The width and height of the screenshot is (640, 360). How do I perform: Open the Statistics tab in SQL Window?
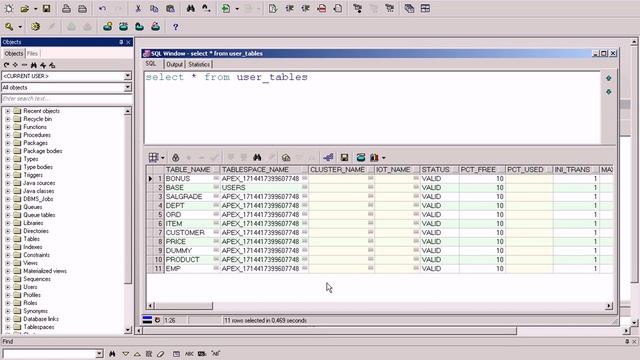(199, 64)
